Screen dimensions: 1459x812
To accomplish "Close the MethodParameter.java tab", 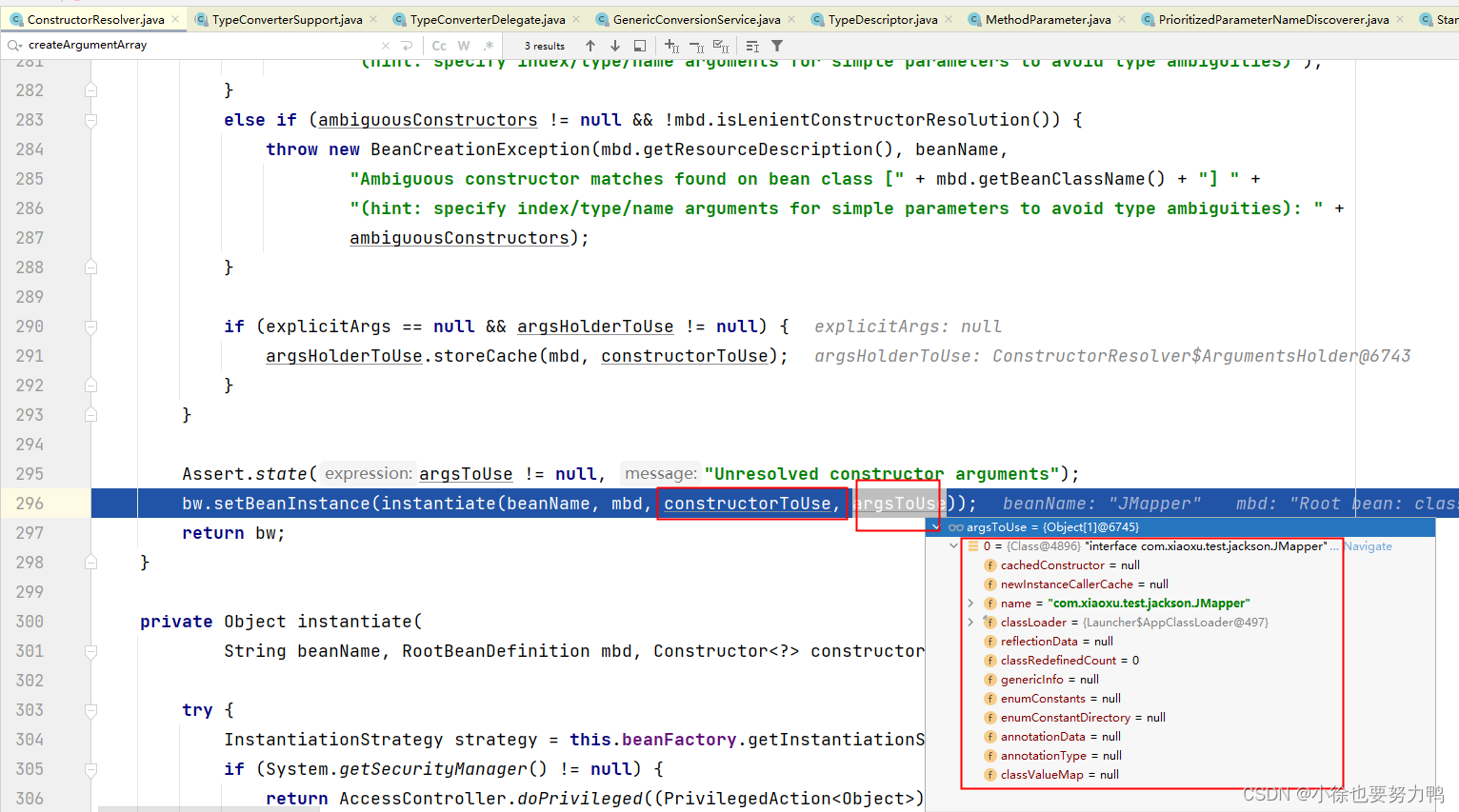I will (1122, 19).
